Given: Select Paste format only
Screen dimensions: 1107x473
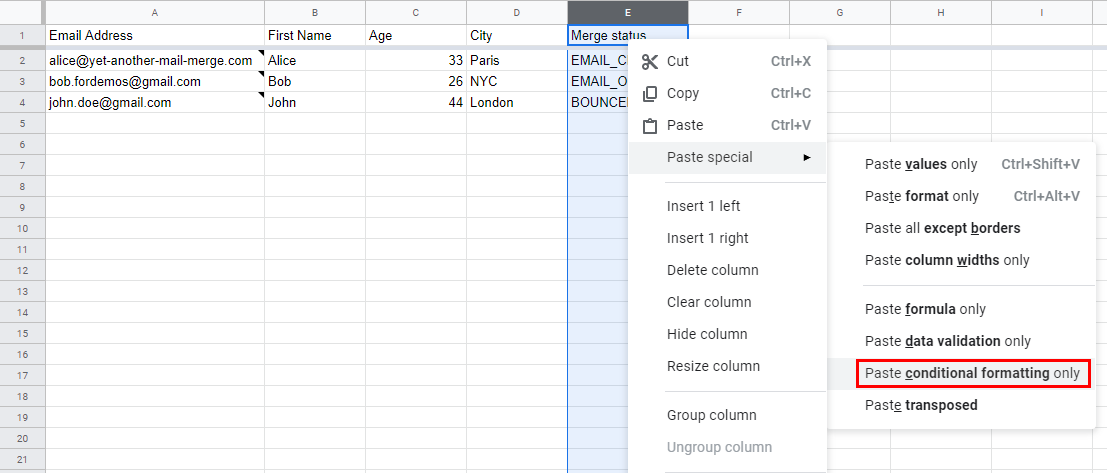Looking at the screenshot, I should pos(921,196).
